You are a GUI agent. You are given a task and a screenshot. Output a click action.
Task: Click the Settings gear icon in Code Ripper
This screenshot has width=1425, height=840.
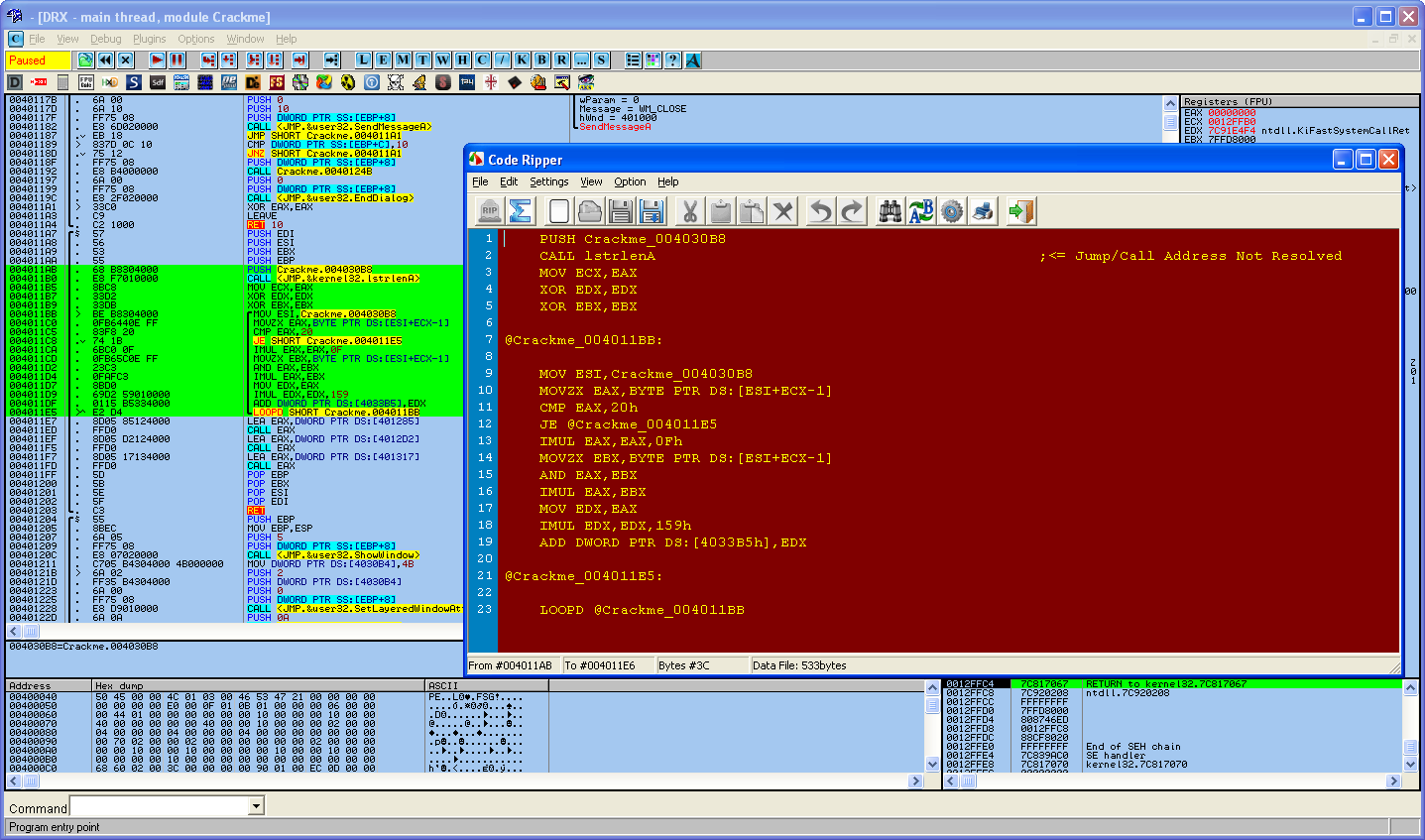point(952,210)
